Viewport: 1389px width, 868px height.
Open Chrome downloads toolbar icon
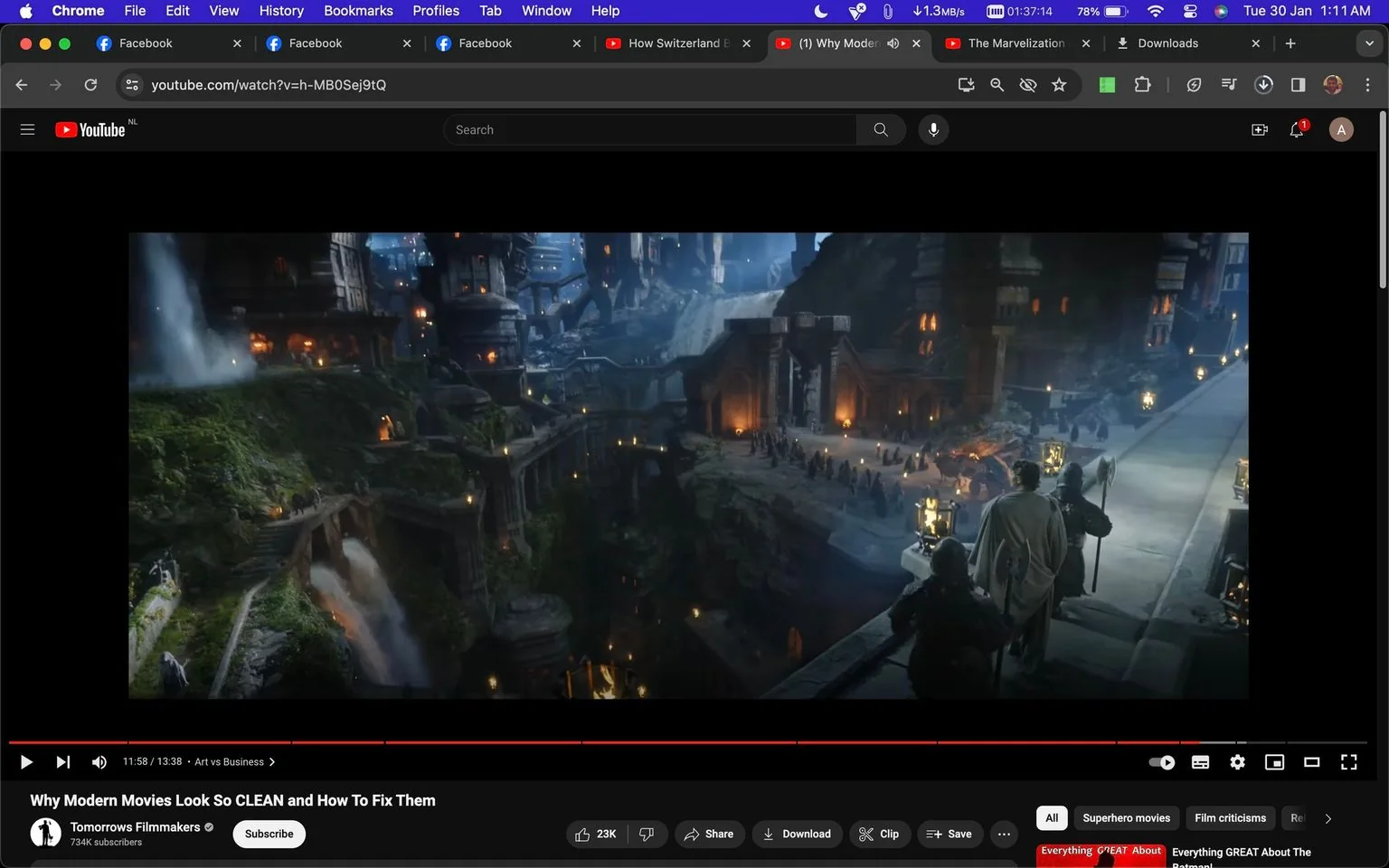pyautogui.click(x=1263, y=85)
